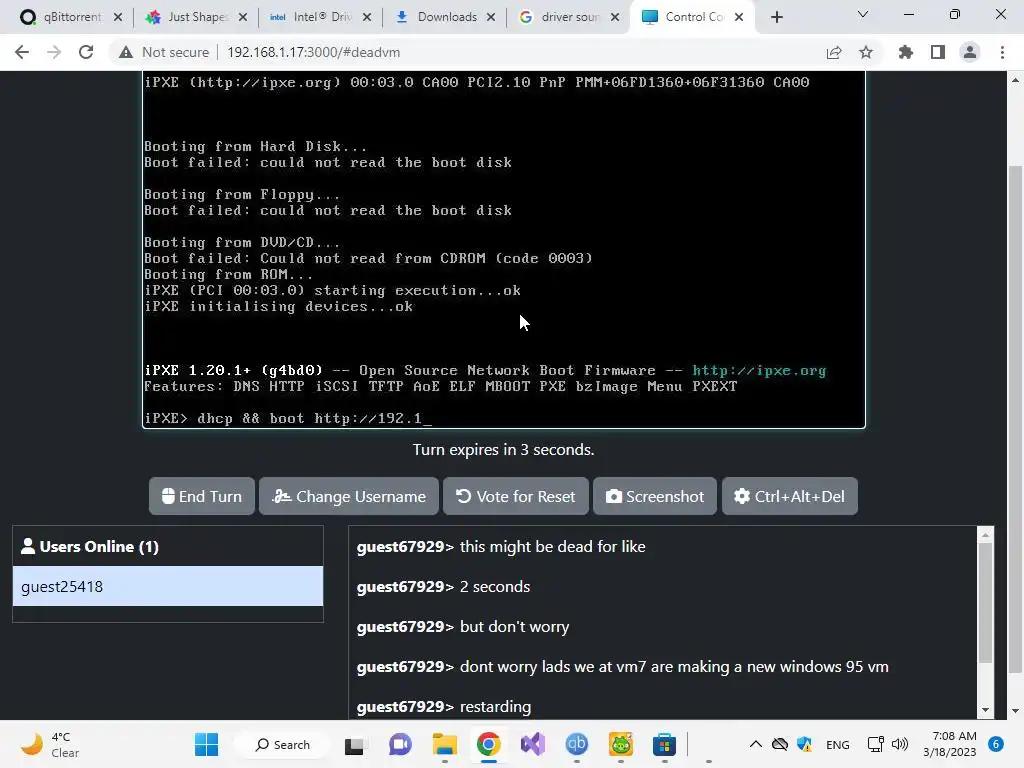Select user guest25418 in Users Online
Viewport: 1024px width, 768px height.
(x=168, y=586)
